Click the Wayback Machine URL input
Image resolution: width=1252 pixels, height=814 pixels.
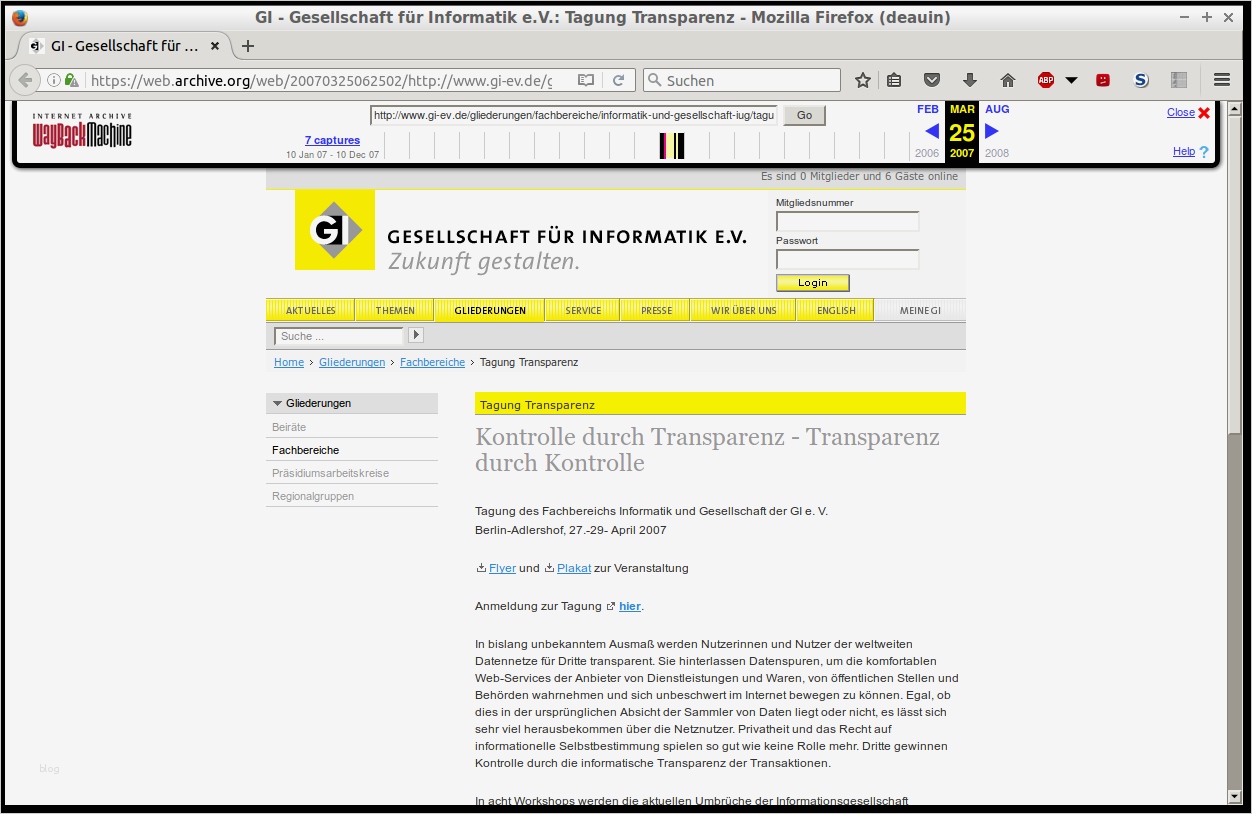573,115
